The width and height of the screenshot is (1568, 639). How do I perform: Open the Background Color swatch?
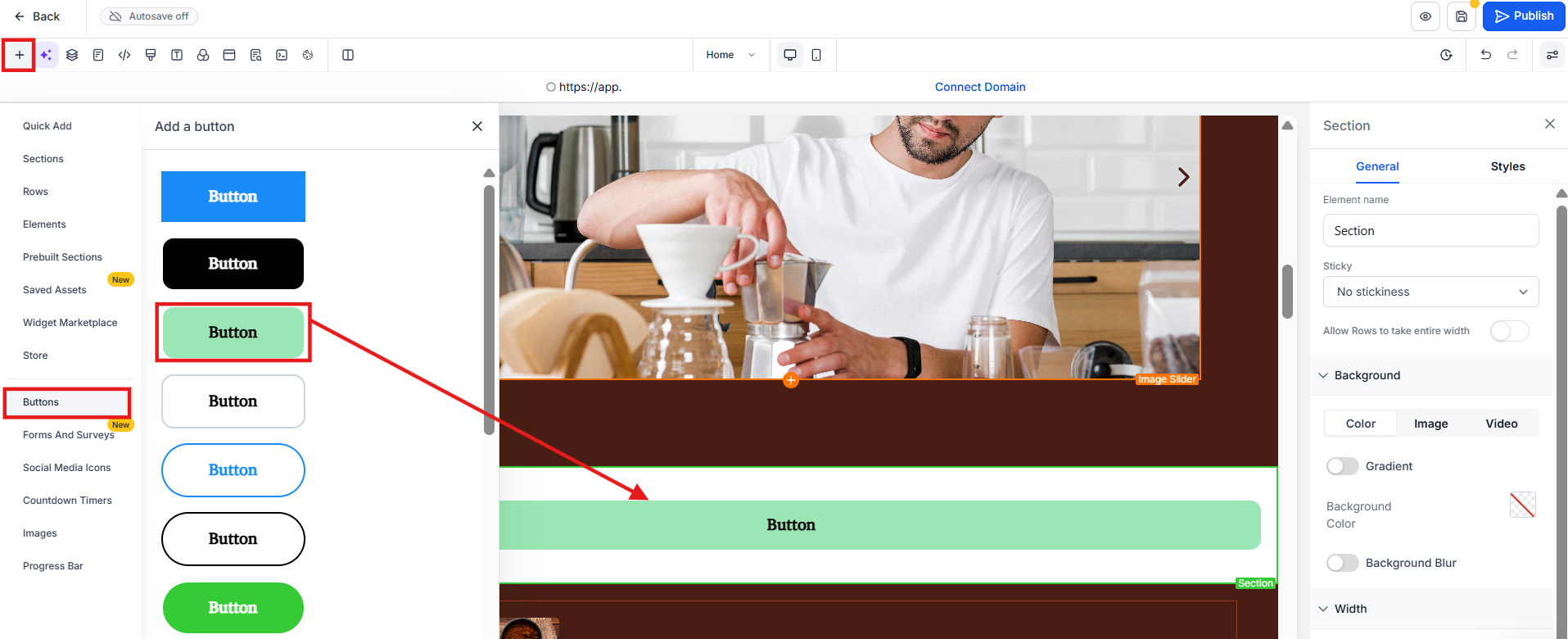(1522, 505)
